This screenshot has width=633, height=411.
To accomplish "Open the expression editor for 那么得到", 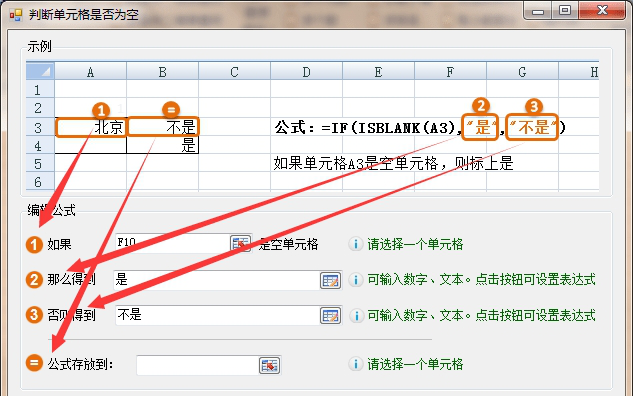I will (330, 280).
